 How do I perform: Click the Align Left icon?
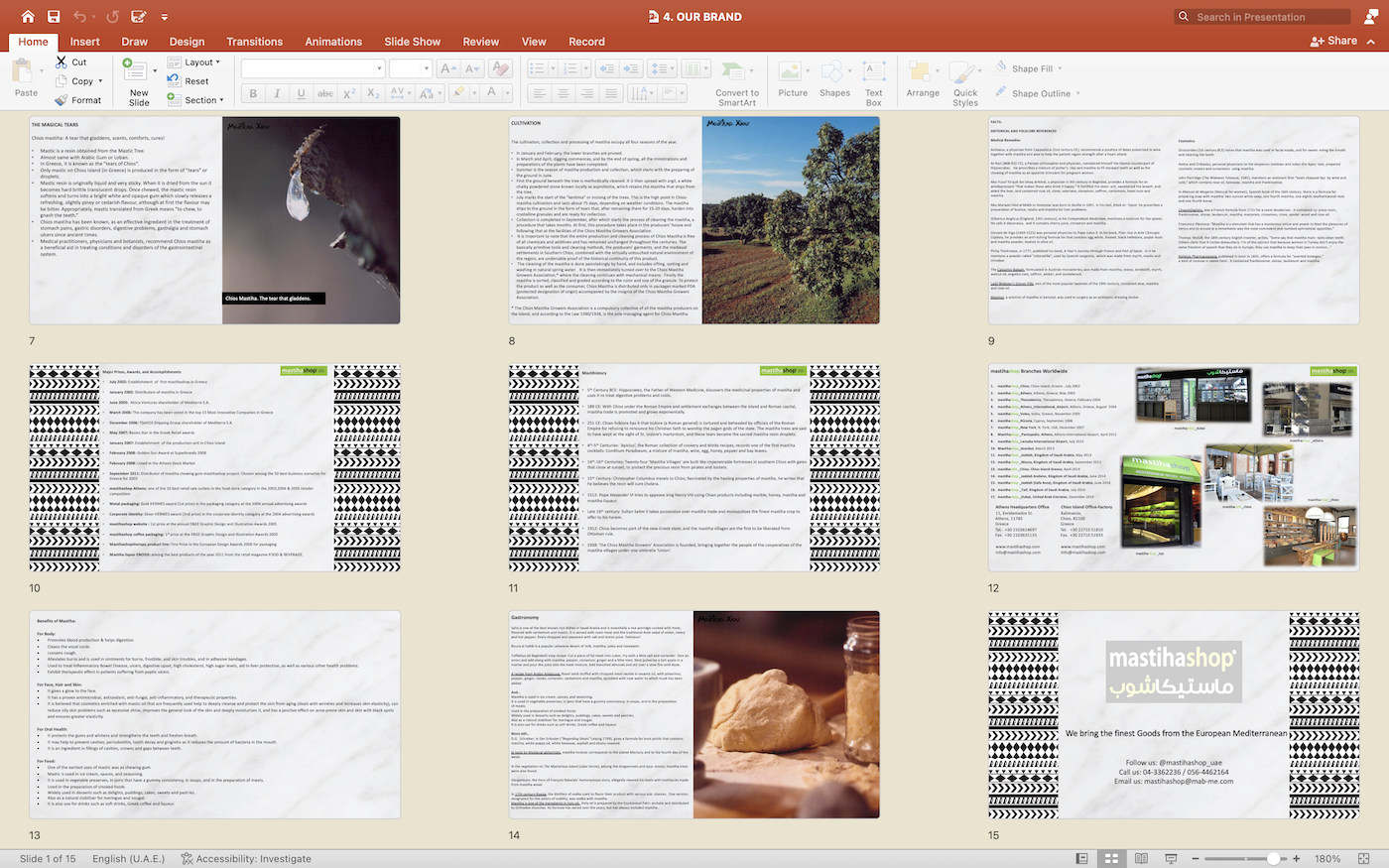pyautogui.click(x=539, y=93)
